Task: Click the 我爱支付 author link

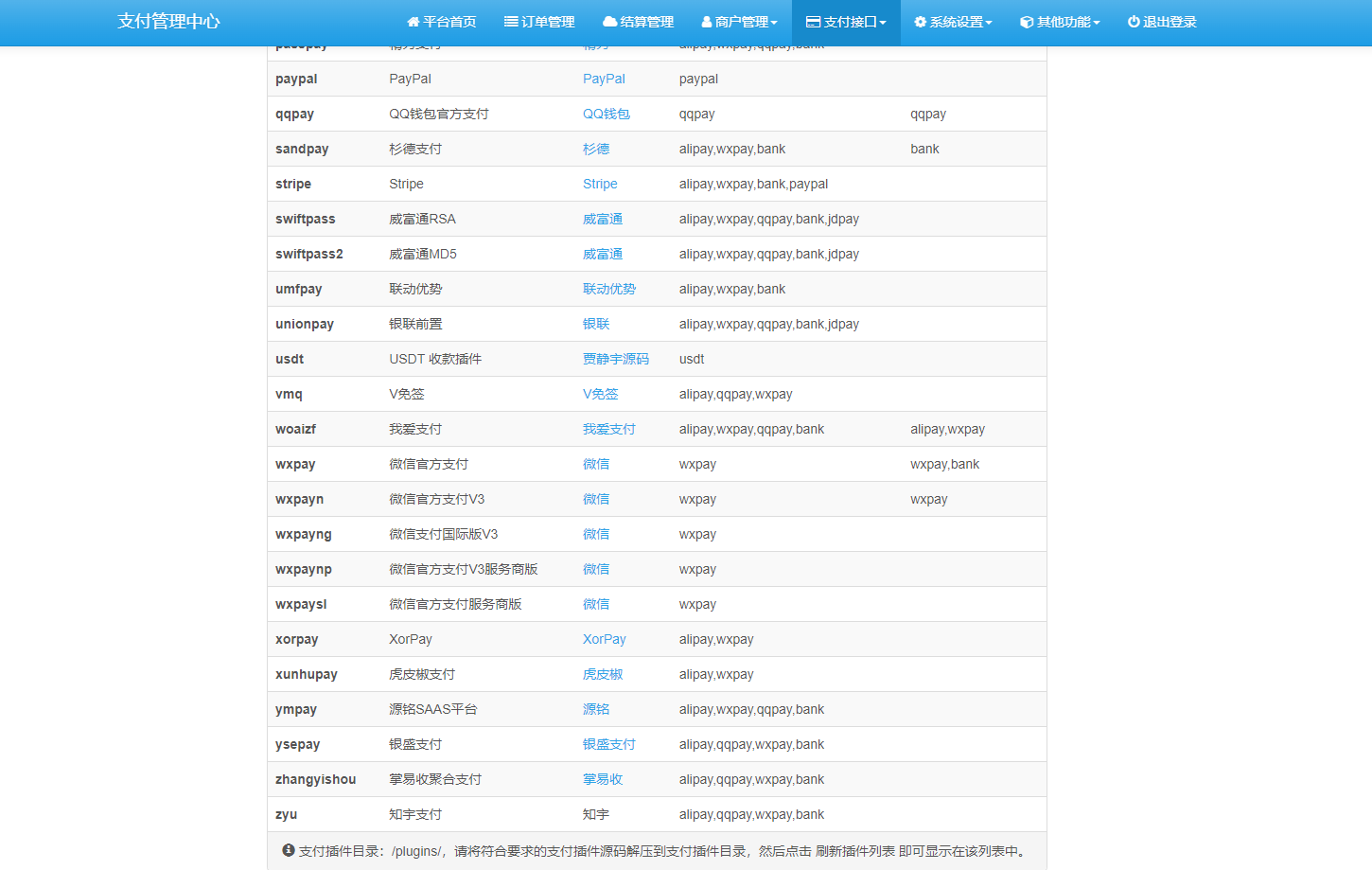Action: coord(609,429)
